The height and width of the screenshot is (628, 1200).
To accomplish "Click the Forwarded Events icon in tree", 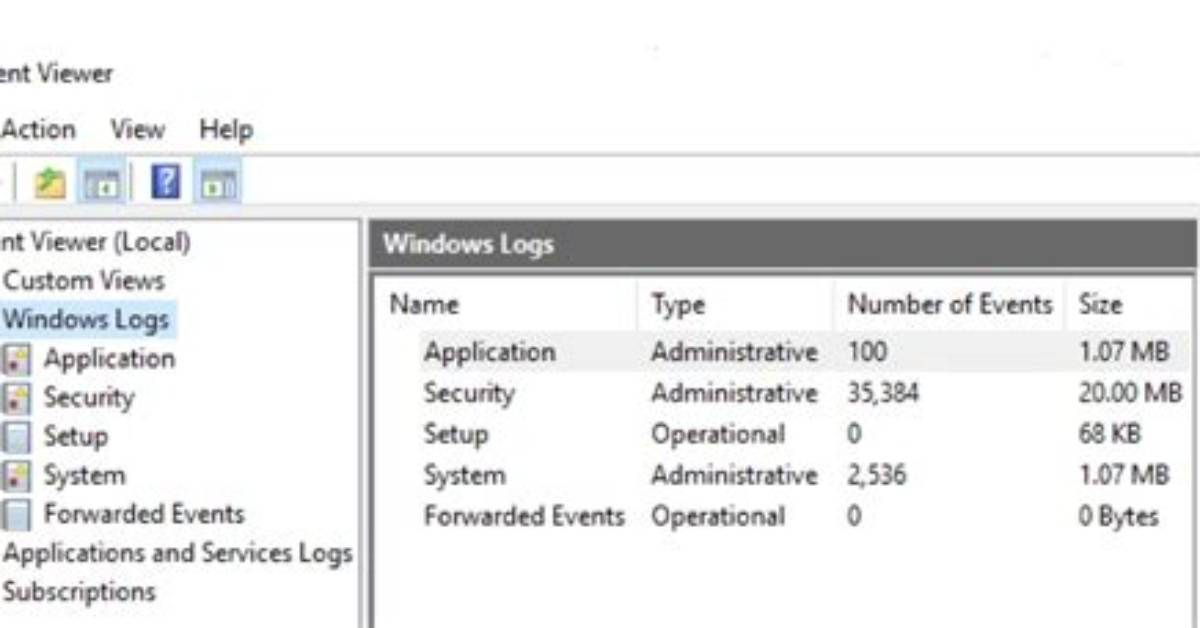I will tap(16, 515).
